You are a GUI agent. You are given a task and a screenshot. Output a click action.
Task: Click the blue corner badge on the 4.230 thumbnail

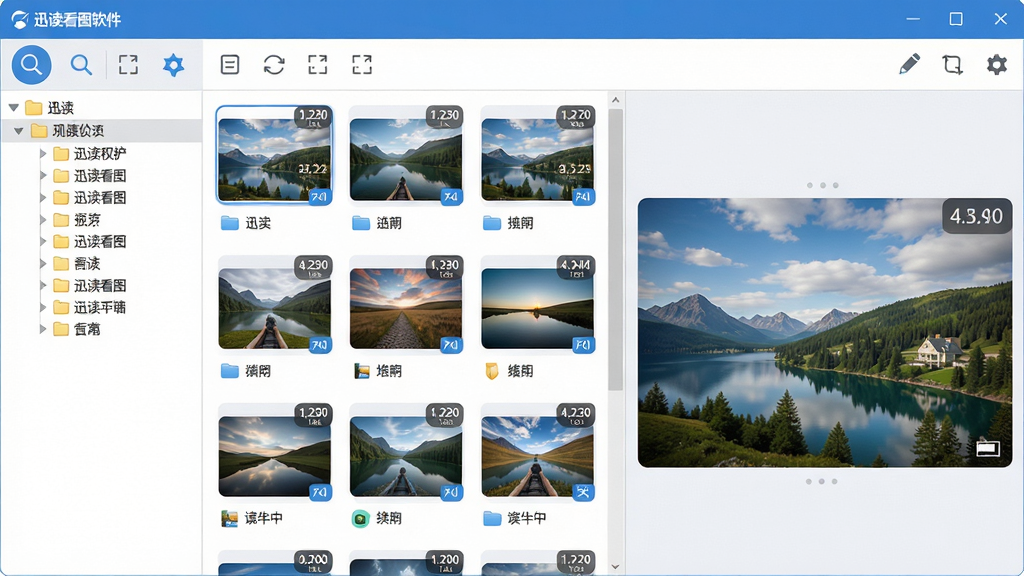pos(583,492)
